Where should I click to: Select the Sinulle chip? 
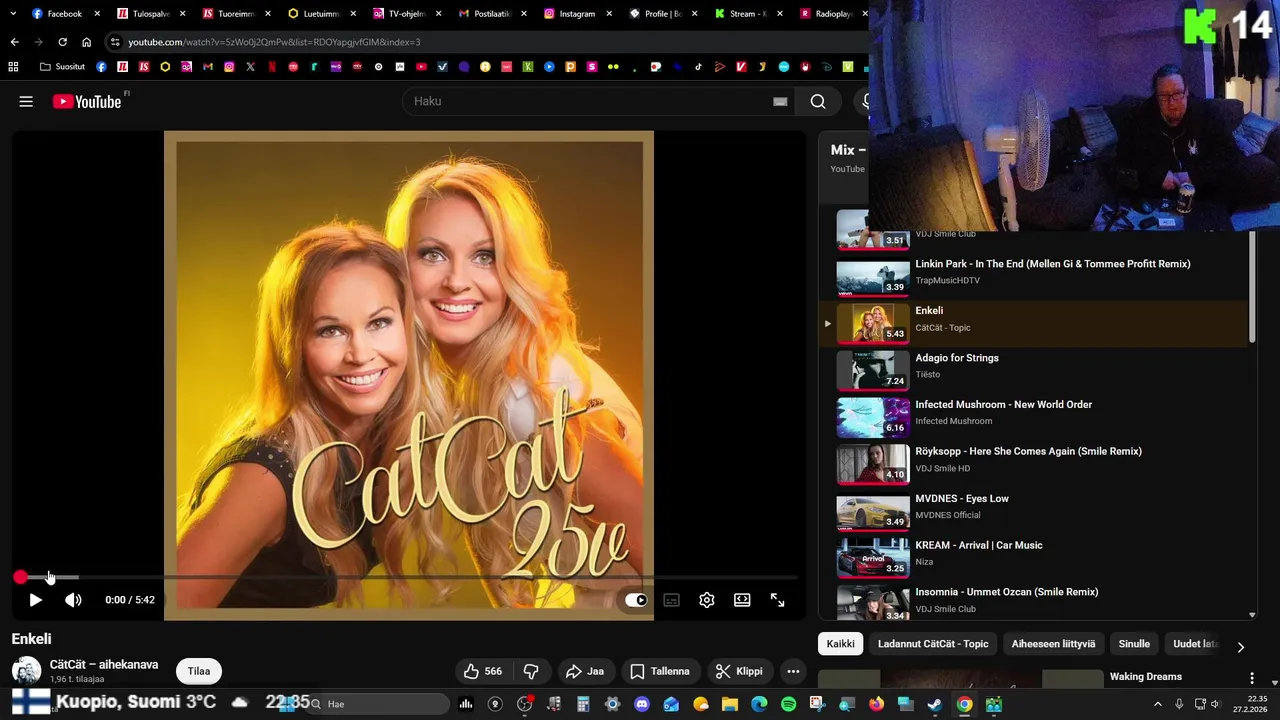pos(1134,644)
